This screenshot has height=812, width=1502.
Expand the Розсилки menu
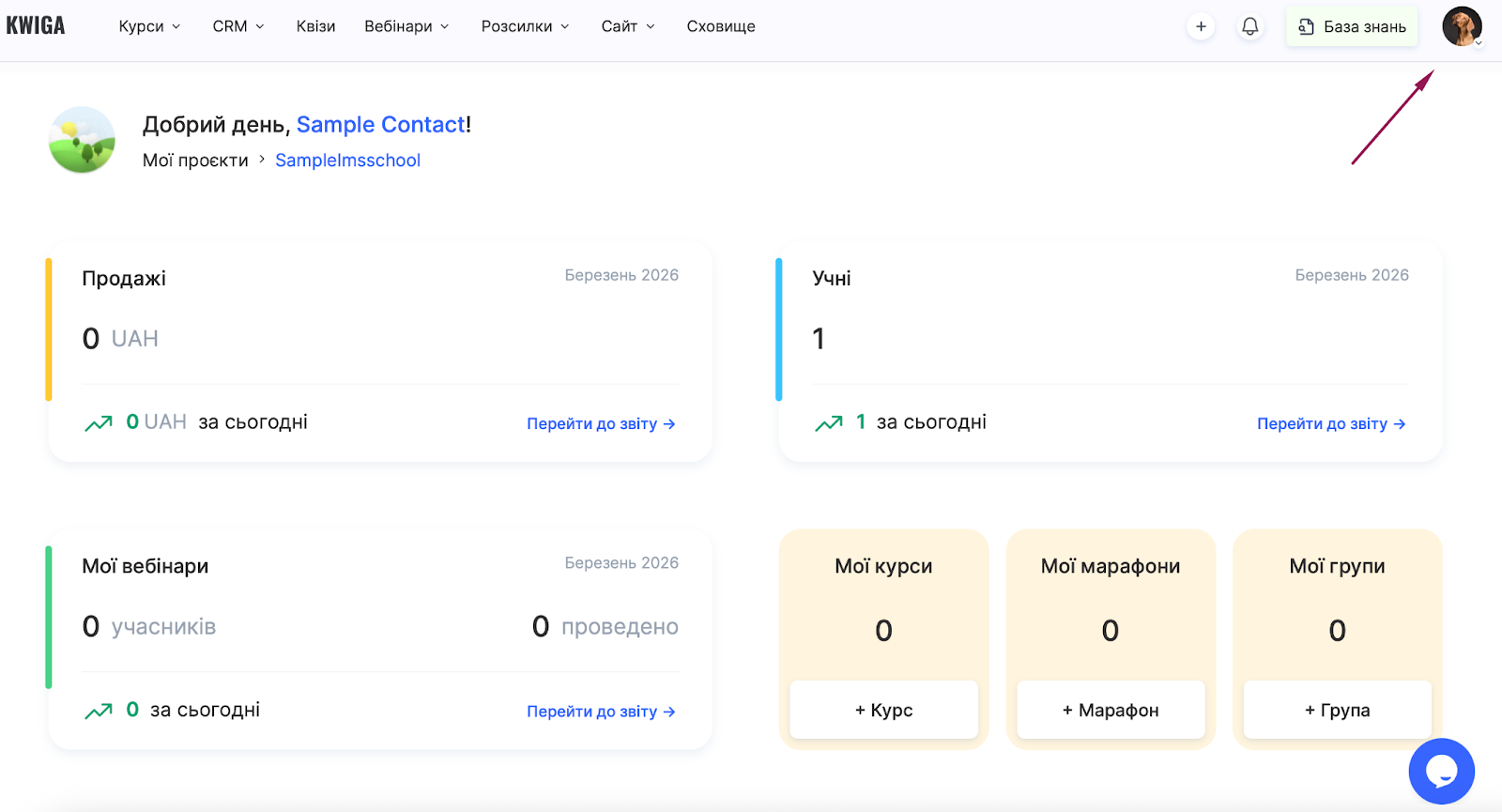[x=525, y=26]
